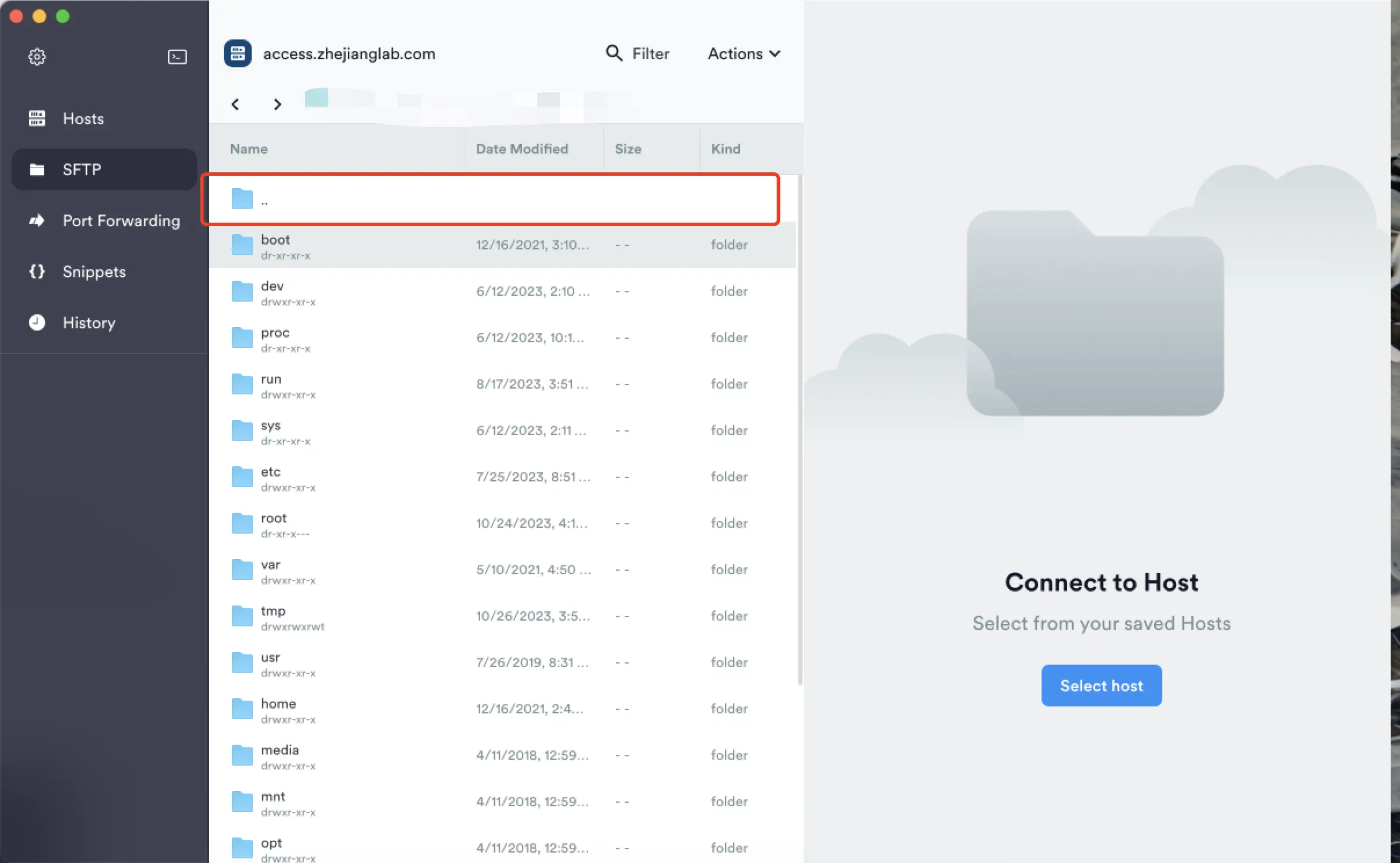Click the tmp folder icon

point(242,616)
